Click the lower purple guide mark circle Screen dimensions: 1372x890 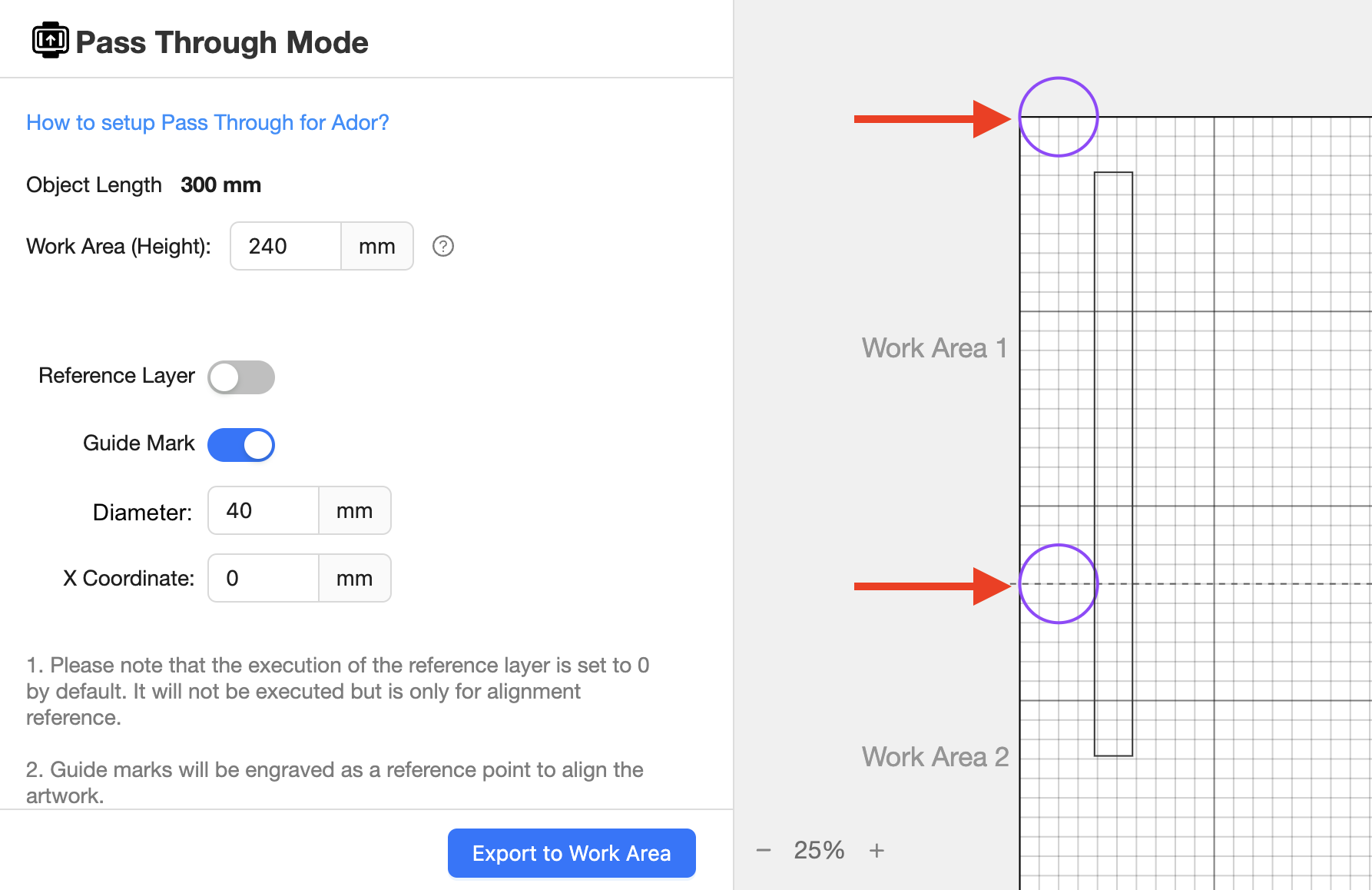click(1059, 584)
